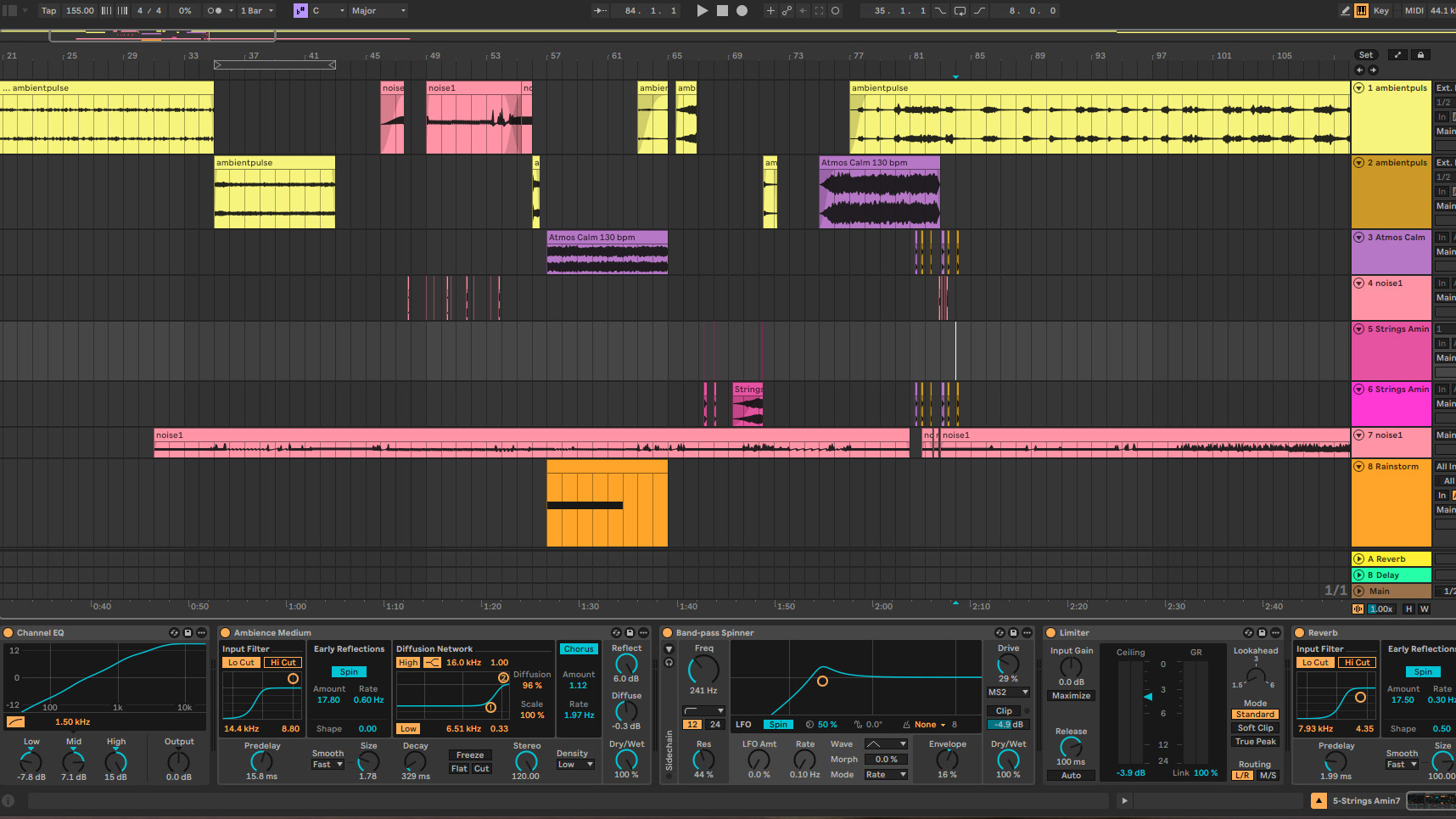Toggle the Loop switch in transport
Screen dimensions: 1456x819
(960, 11)
